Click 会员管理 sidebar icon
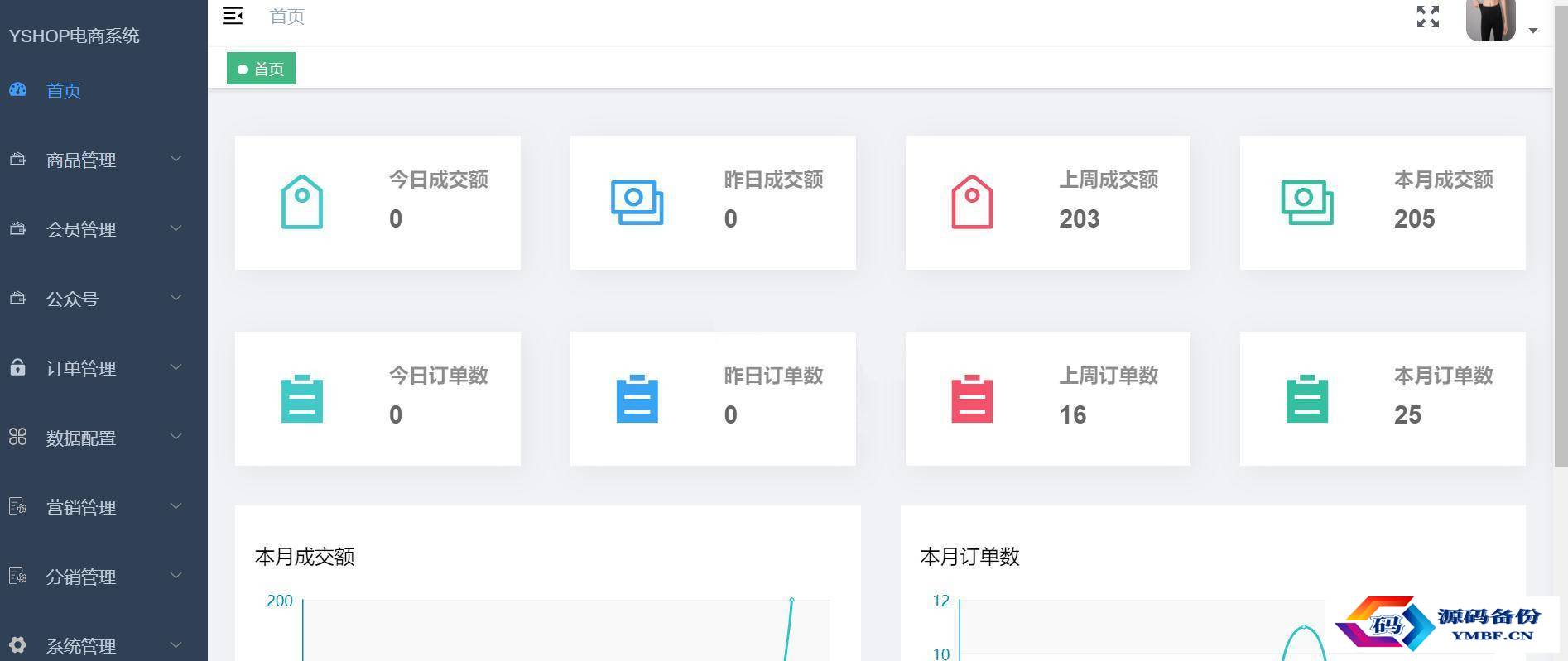 (x=17, y=228)
